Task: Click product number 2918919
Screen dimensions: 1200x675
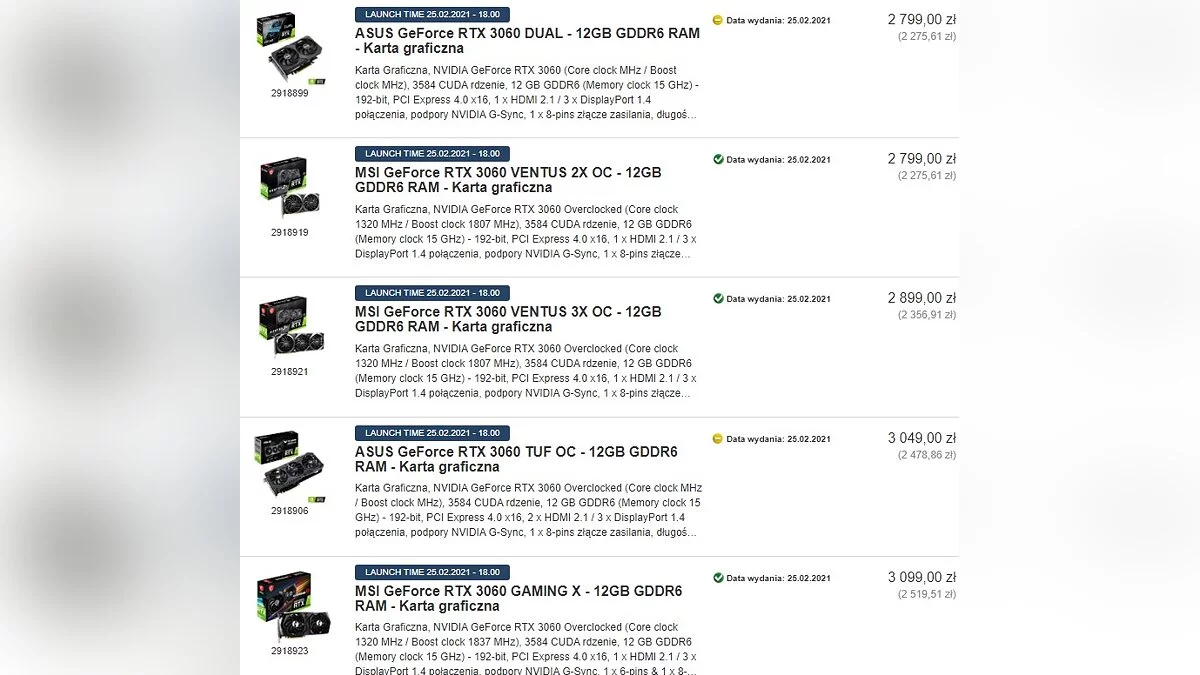Action: 290,232
